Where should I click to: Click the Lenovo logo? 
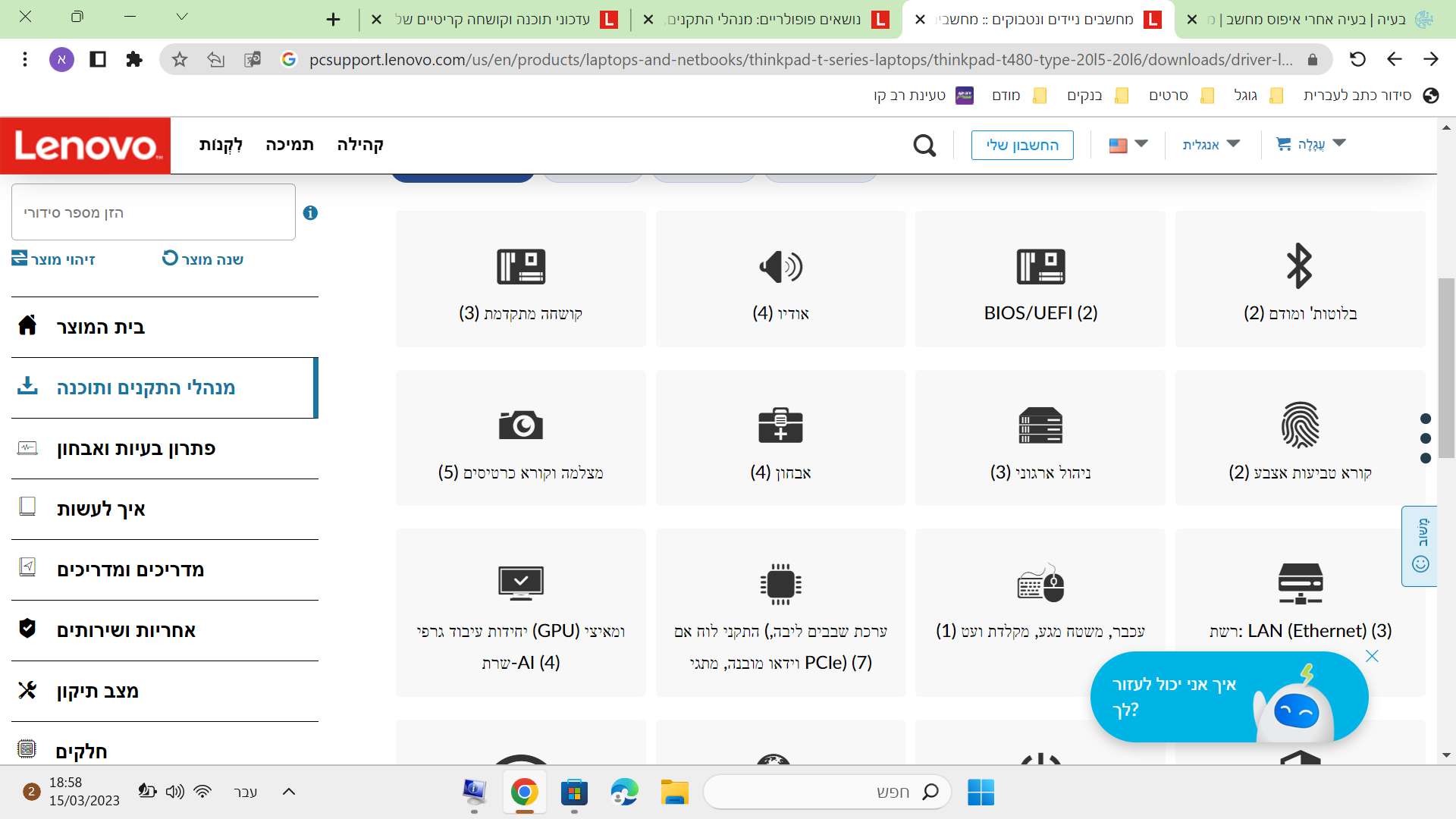point(86,146)
